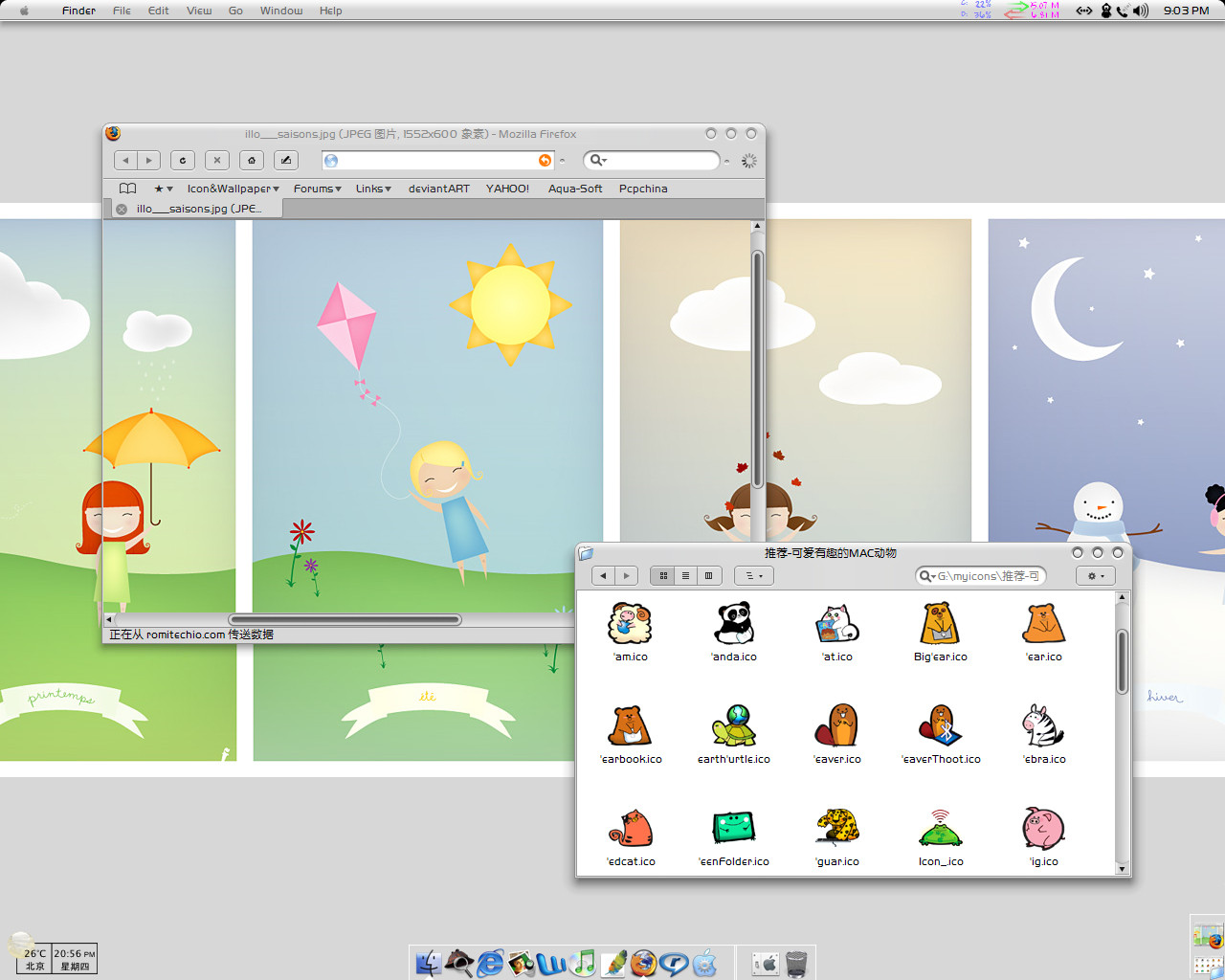
Task: Close the illo___saisons.jpg tab
Action: 122,209
